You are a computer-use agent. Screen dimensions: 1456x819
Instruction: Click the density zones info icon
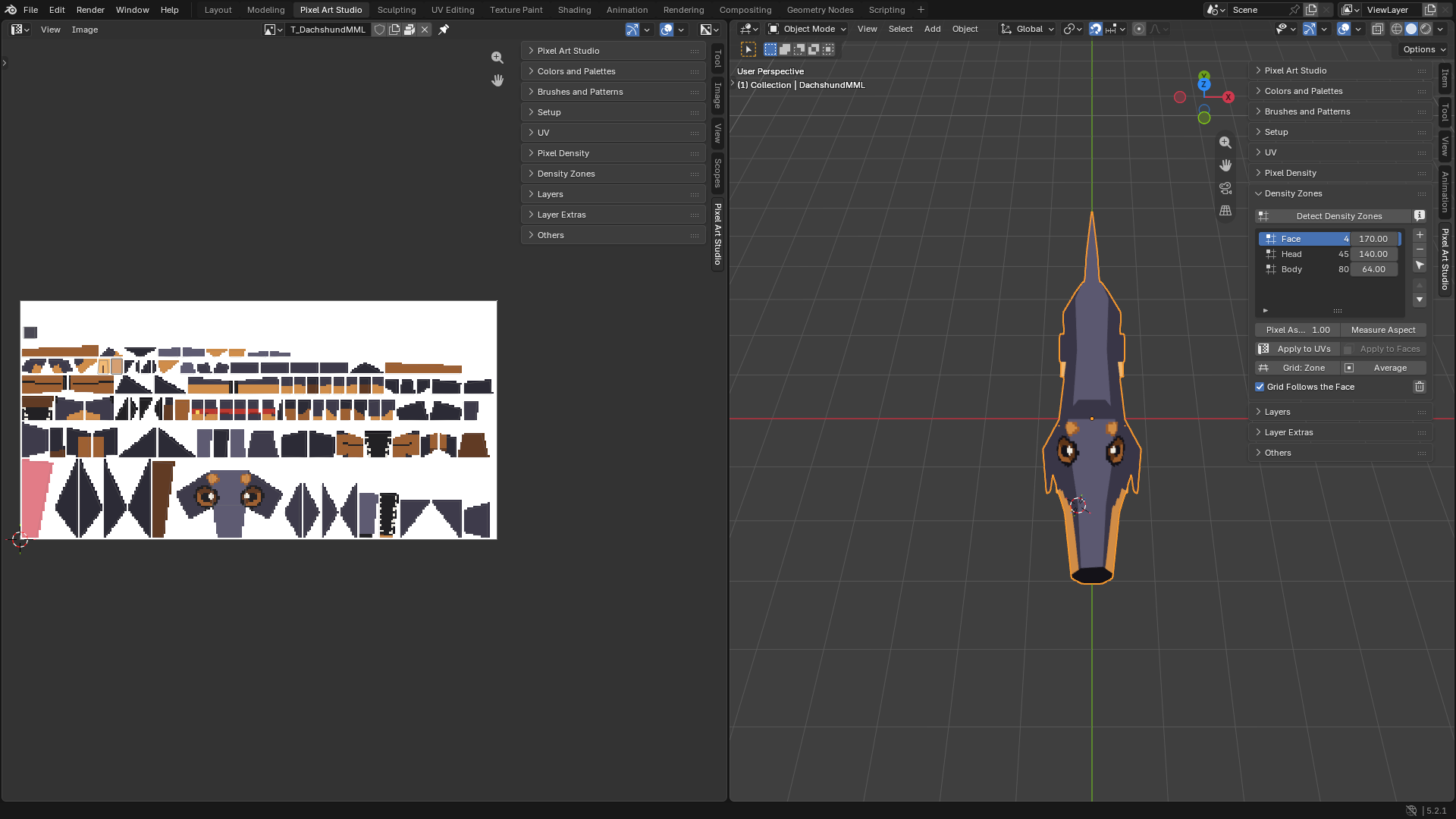point(1420,216)
